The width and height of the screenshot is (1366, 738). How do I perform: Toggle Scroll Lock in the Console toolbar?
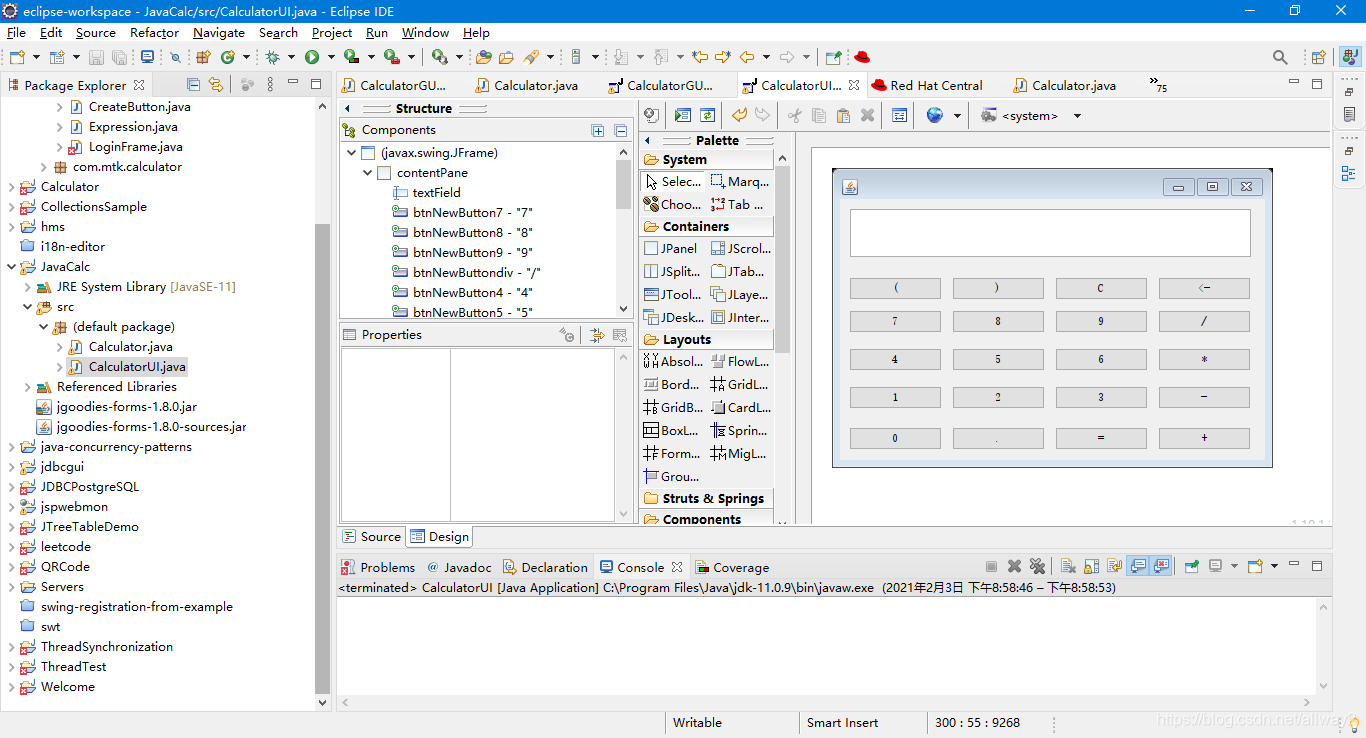point(1092,568)
